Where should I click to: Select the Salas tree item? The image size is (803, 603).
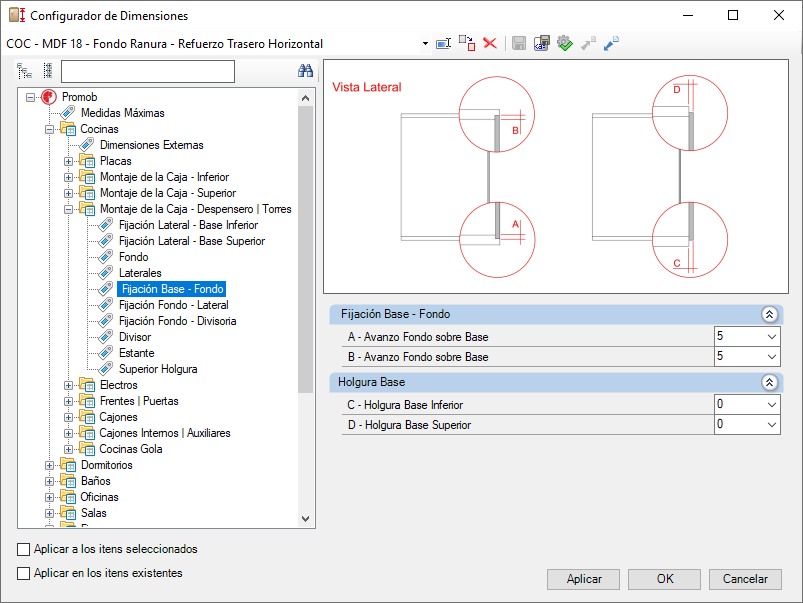(x=94, y=513)
